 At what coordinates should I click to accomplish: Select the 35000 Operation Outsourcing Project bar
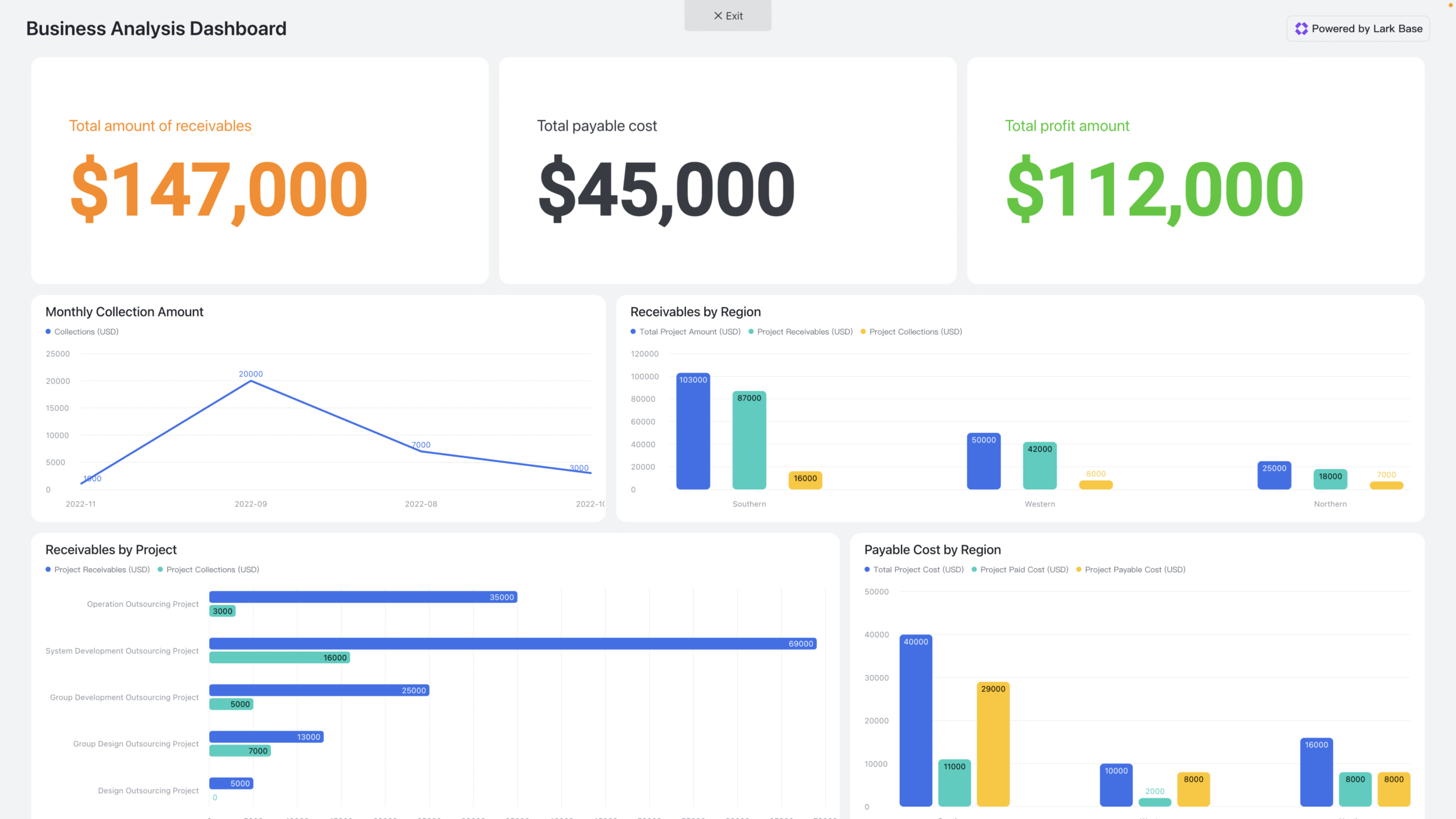[363, 597]
